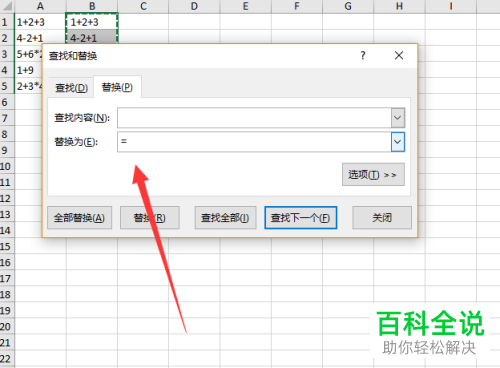Click the 查找内容(N) input field

tap(254, 118)
